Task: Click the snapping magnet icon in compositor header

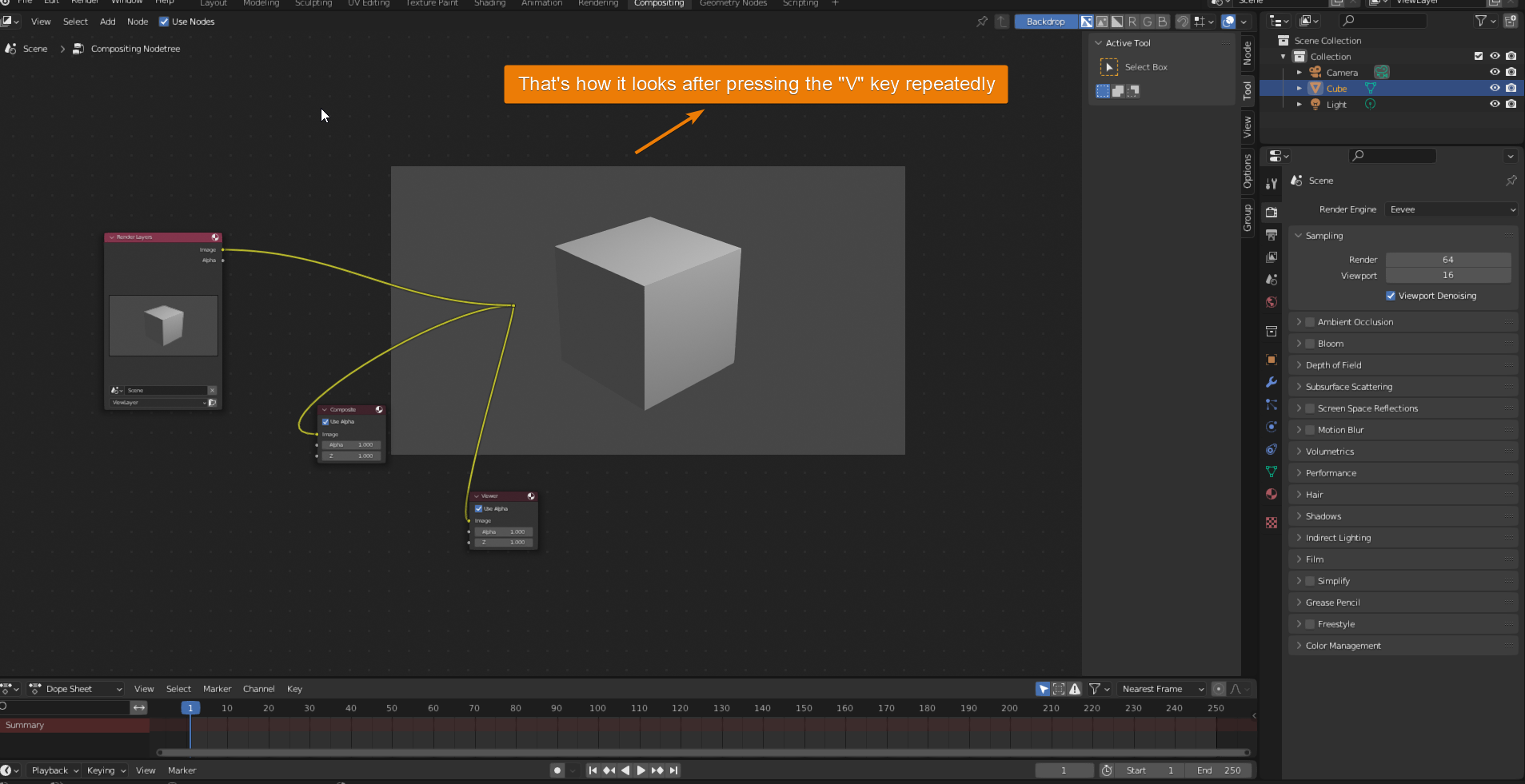Action: pyautogui.click(x=1183, y=22)
